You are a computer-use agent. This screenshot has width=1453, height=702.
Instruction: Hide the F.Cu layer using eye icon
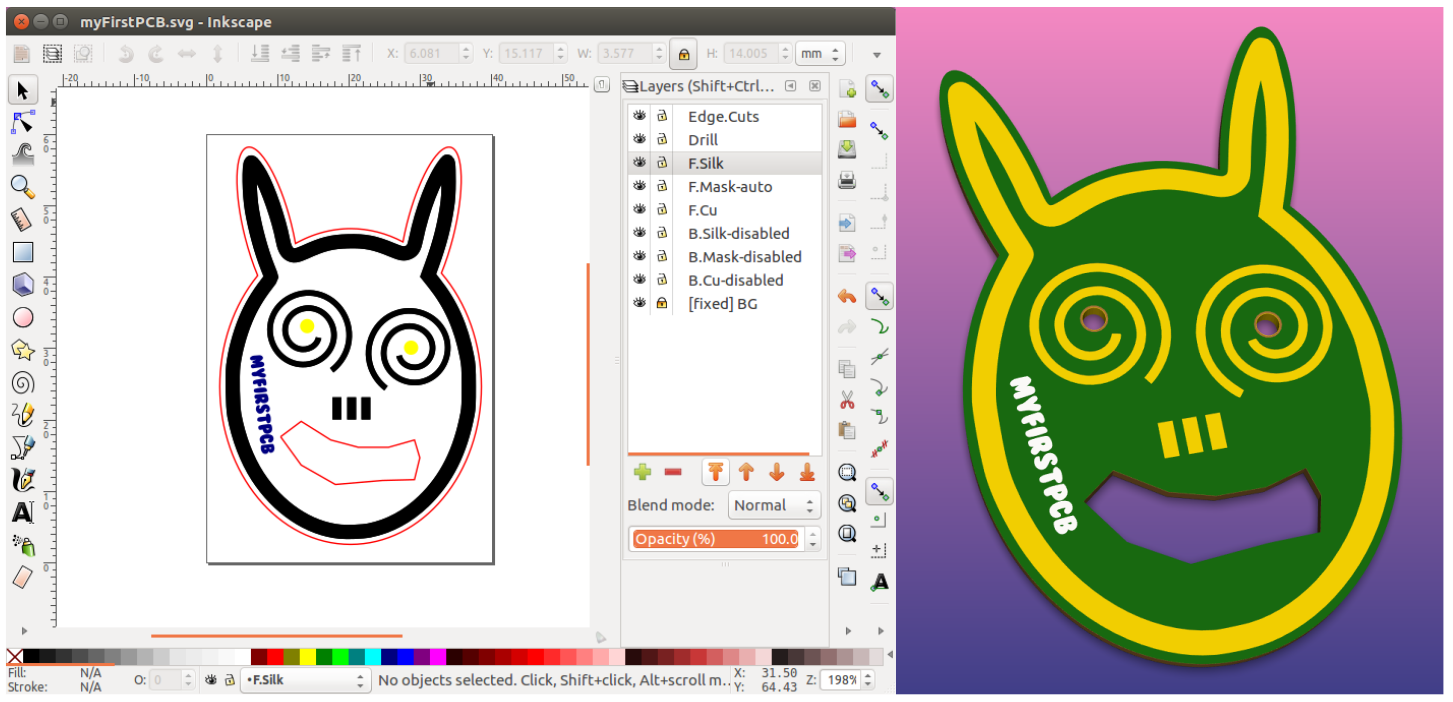coord(640,210)
